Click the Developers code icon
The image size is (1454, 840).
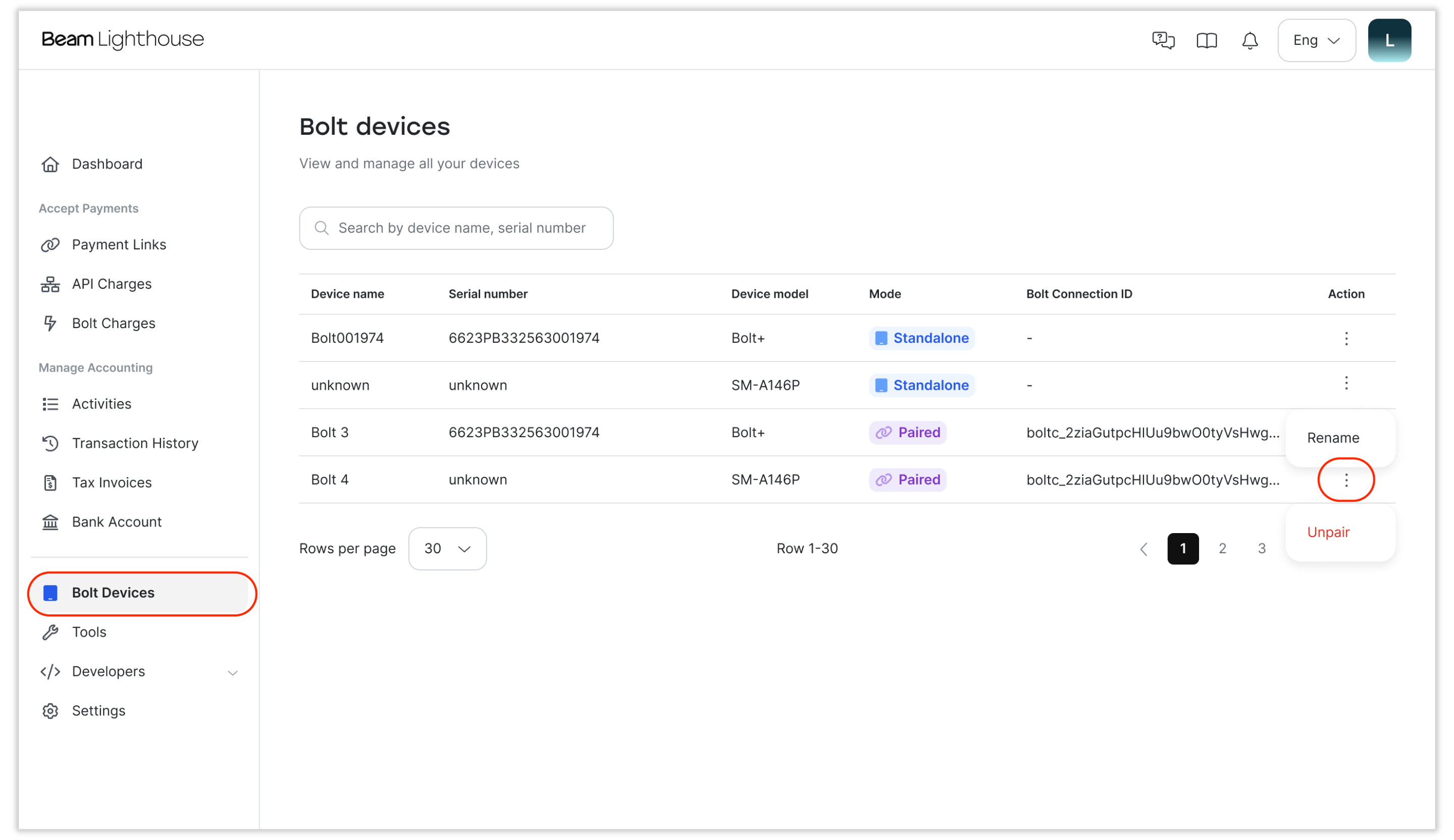(50, 671)
